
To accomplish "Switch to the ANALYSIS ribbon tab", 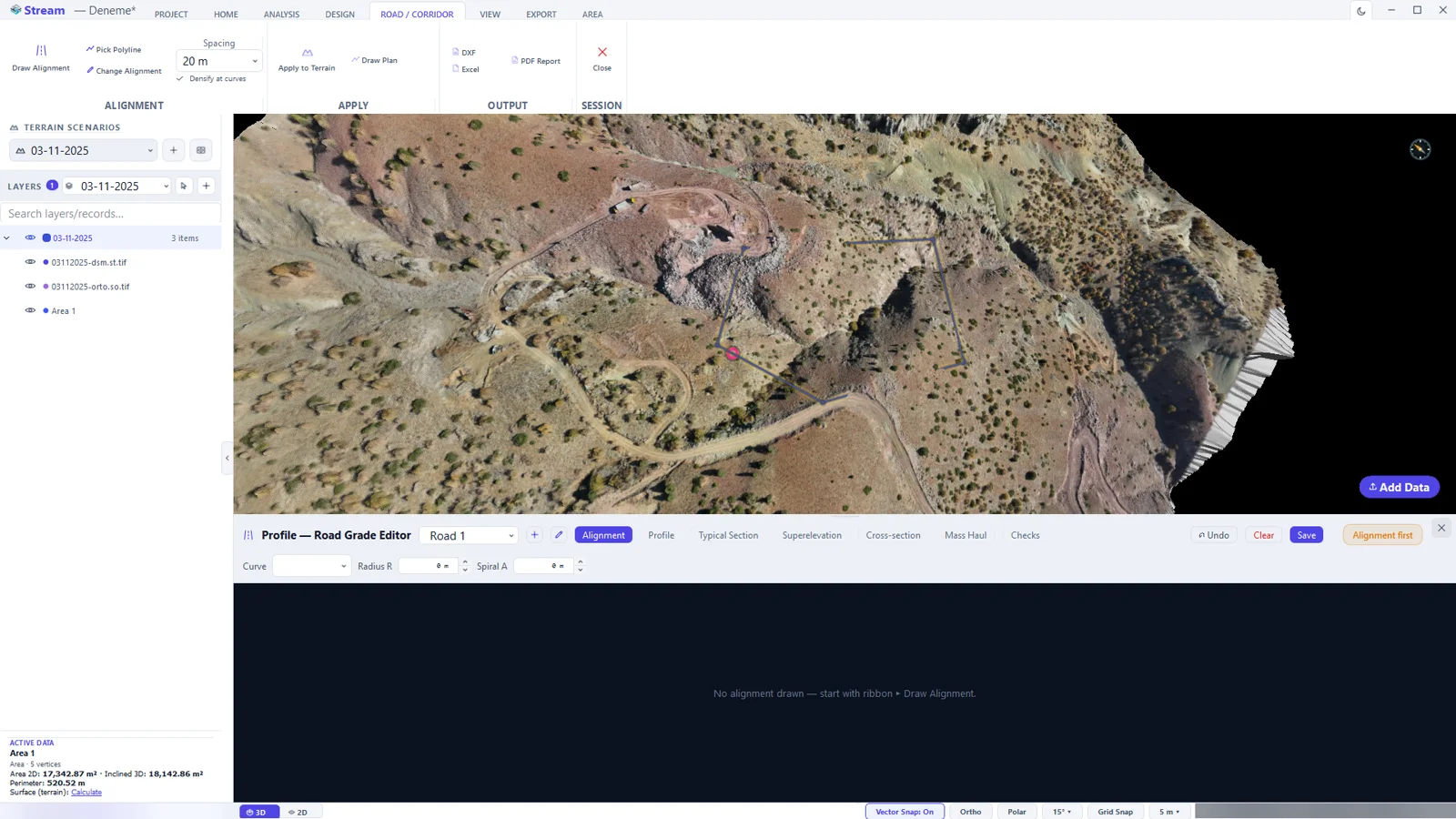I will [x=281, y=15].
